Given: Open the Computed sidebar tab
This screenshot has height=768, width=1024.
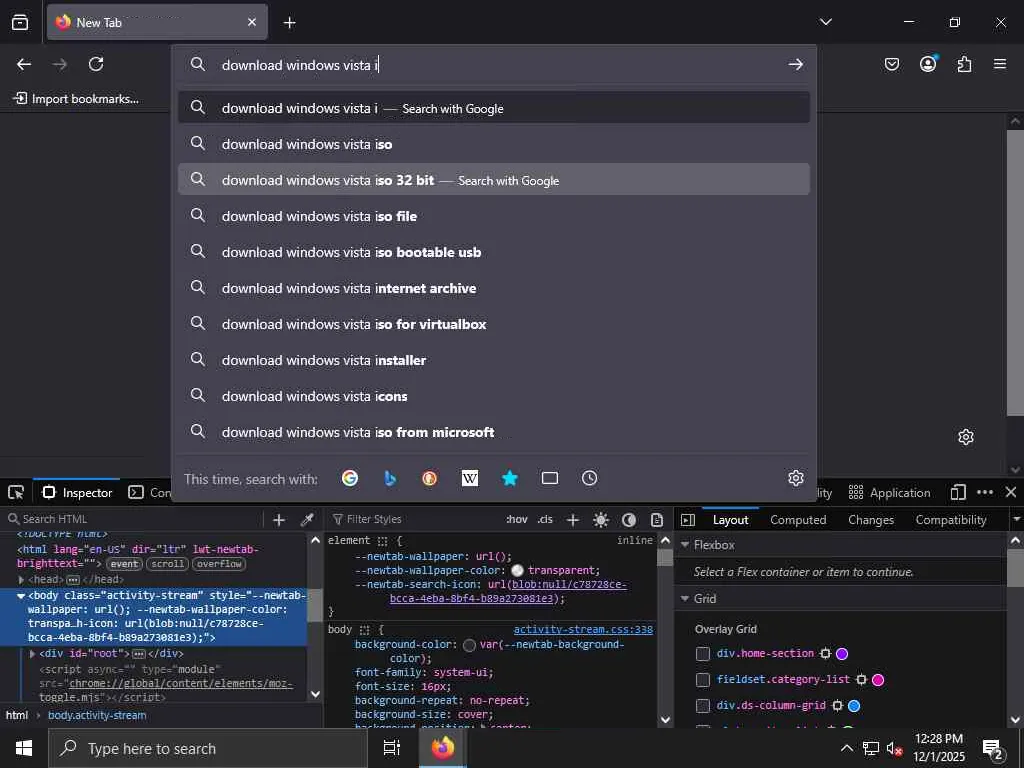Looking at the screenshot, I should click(798, 520).
